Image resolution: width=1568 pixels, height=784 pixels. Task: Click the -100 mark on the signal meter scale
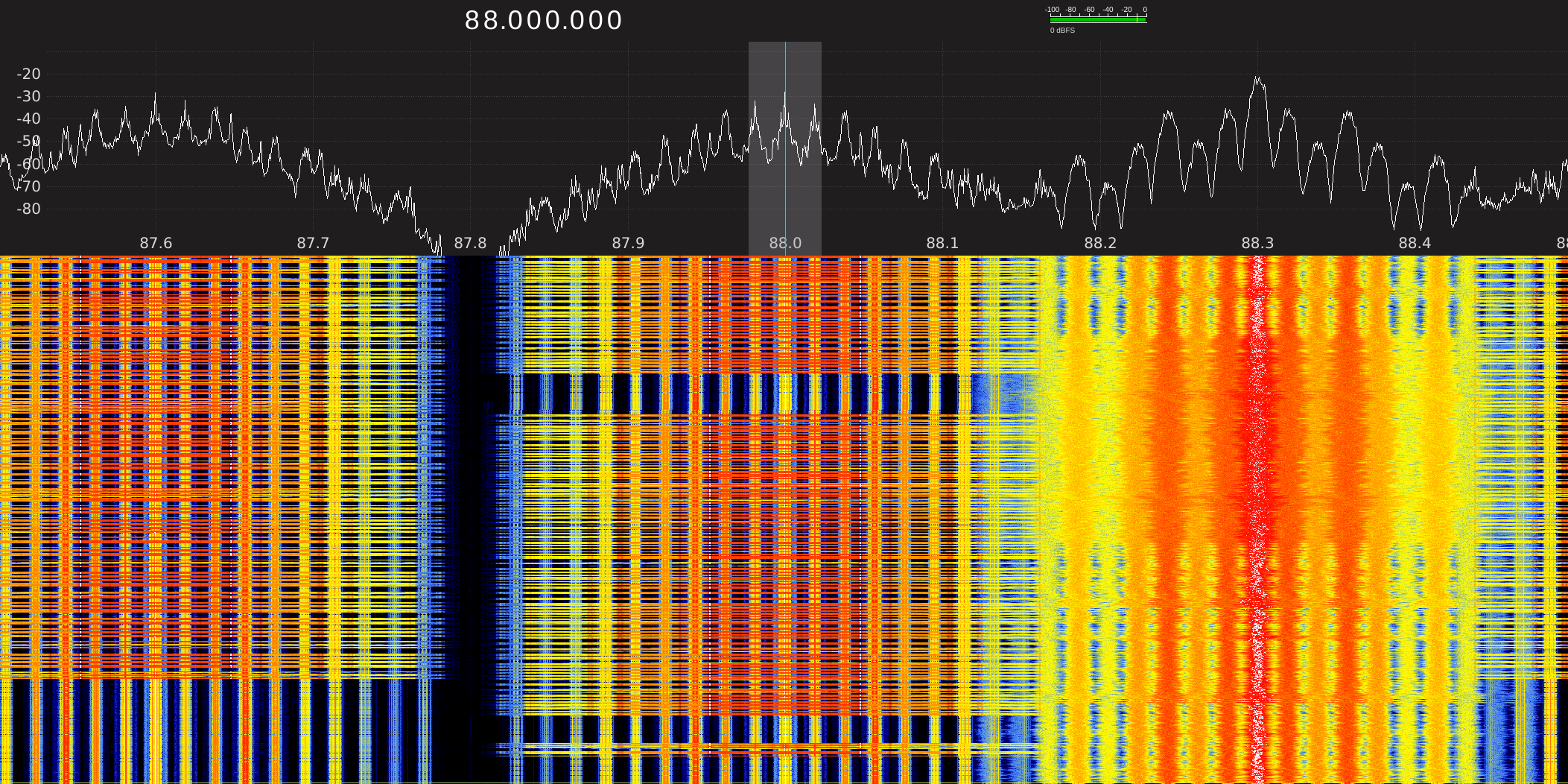1052,10
